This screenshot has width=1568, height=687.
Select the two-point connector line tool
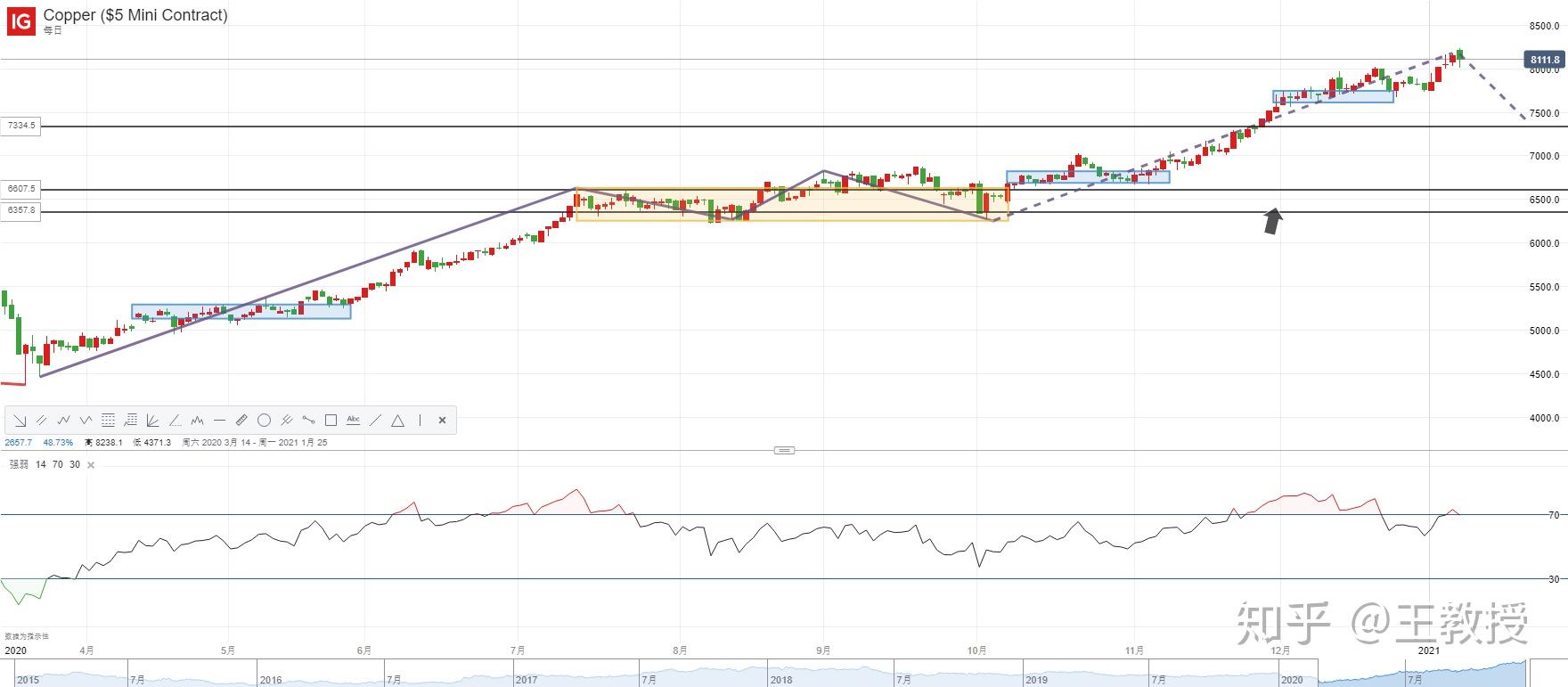tap(308, 421)
